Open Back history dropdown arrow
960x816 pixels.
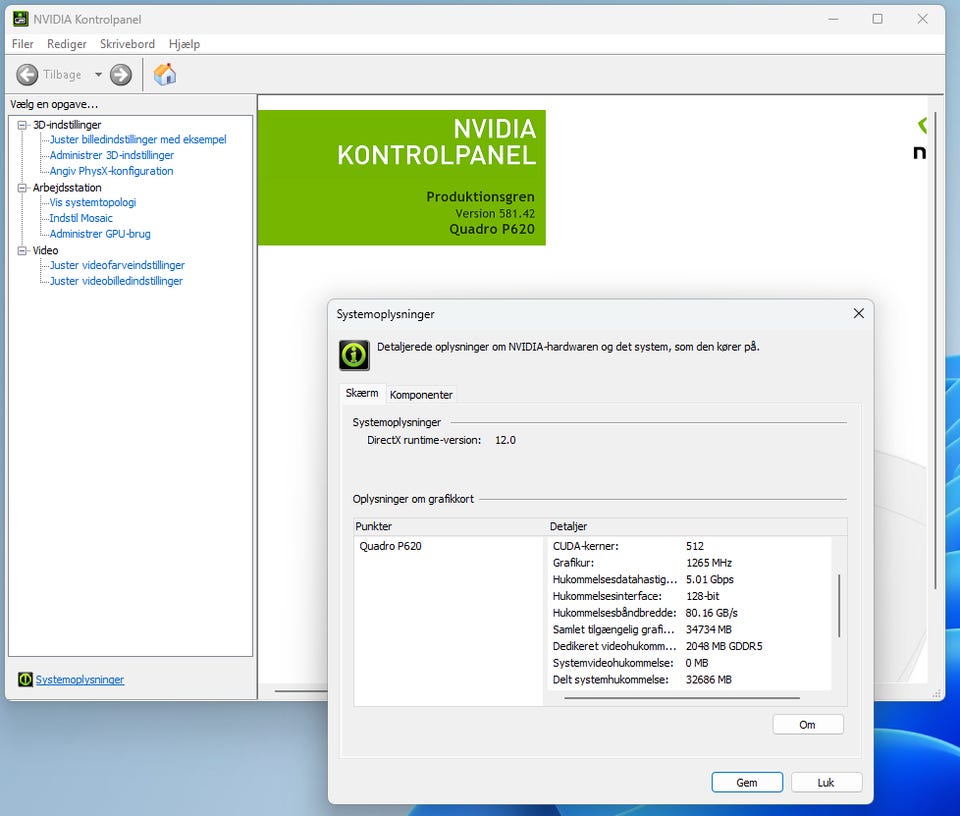(x=98, y=75)
